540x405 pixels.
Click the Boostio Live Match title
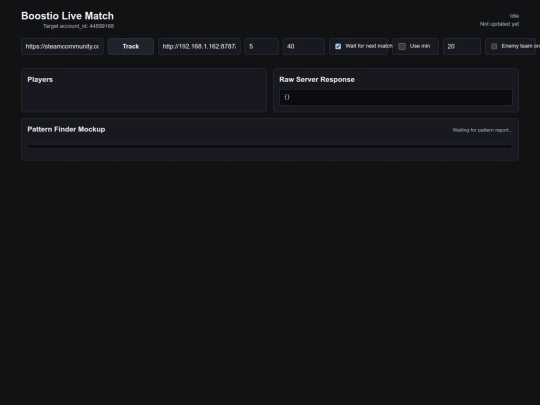tap(68, 16)
